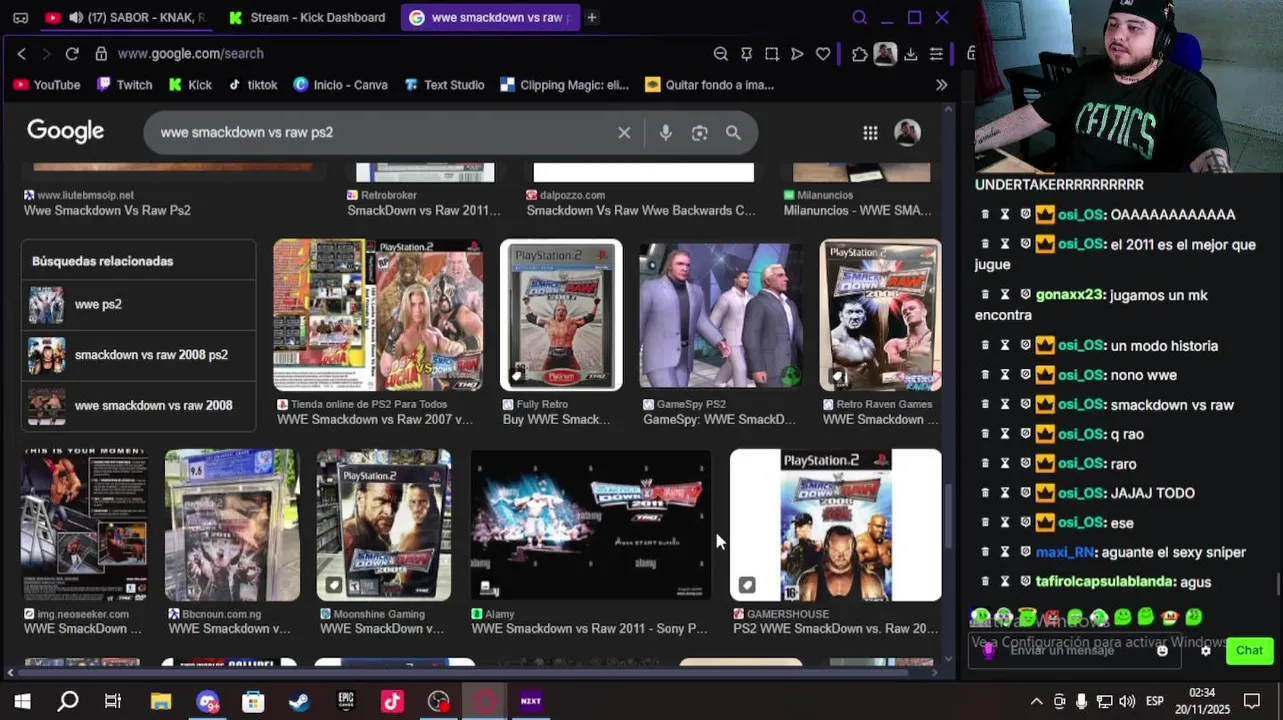Open Google Lens image search

700,132
